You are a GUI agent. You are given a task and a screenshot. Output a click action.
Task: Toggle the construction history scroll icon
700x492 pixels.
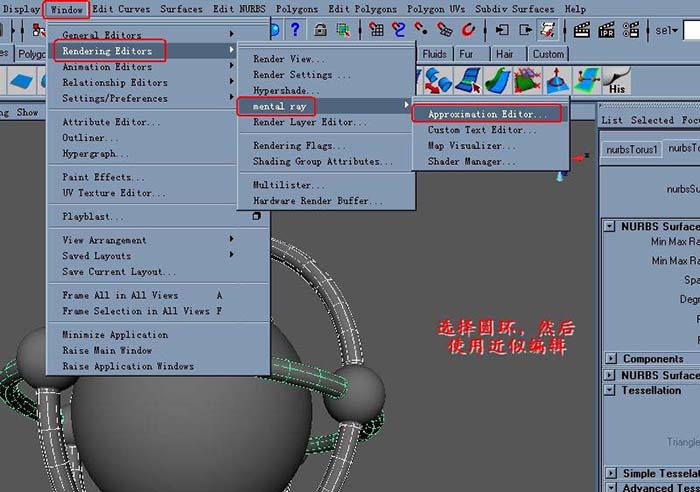(547, 30)
